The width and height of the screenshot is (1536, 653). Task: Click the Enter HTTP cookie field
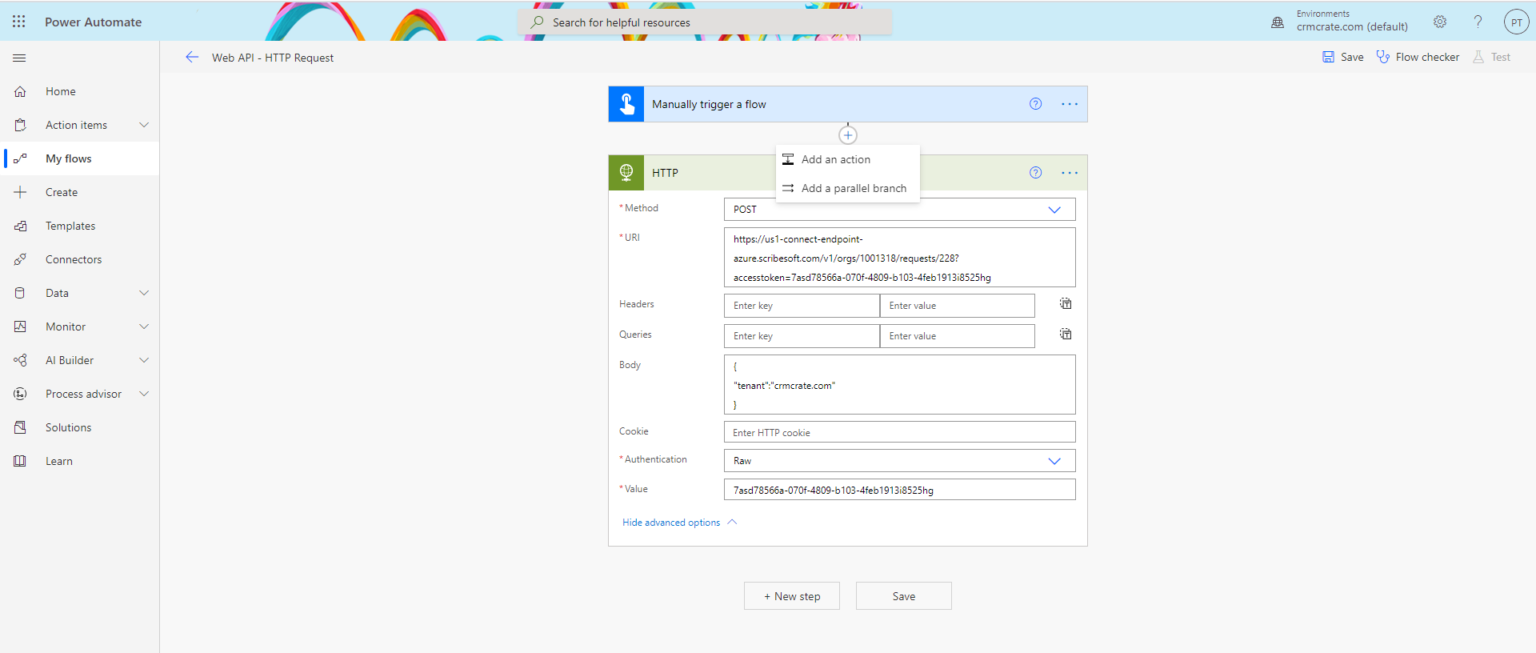point(899,431)
